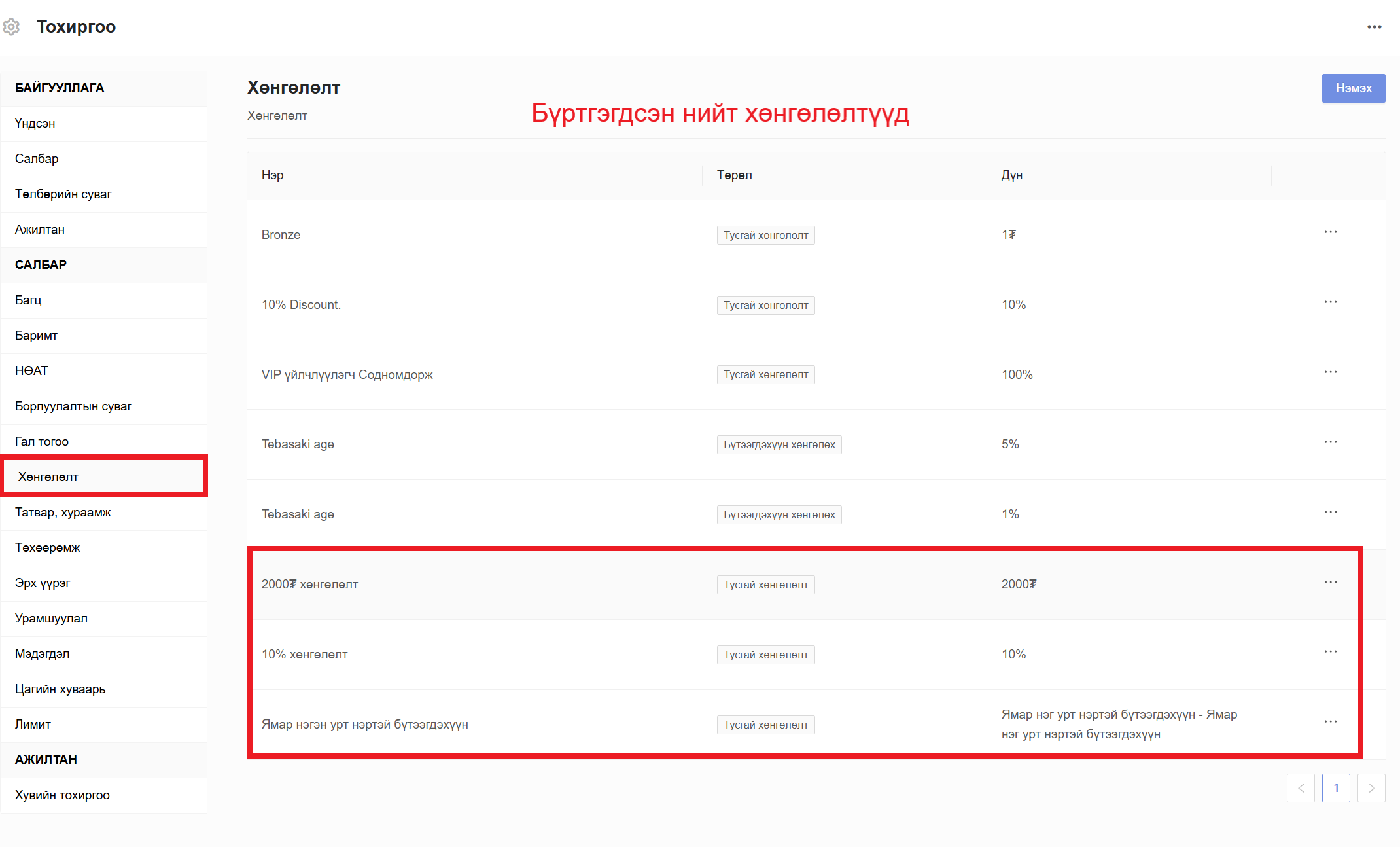
Task: Open actions menu for VIP үйлчлүүлэгч Содномдорж row
Action: 1330,372
